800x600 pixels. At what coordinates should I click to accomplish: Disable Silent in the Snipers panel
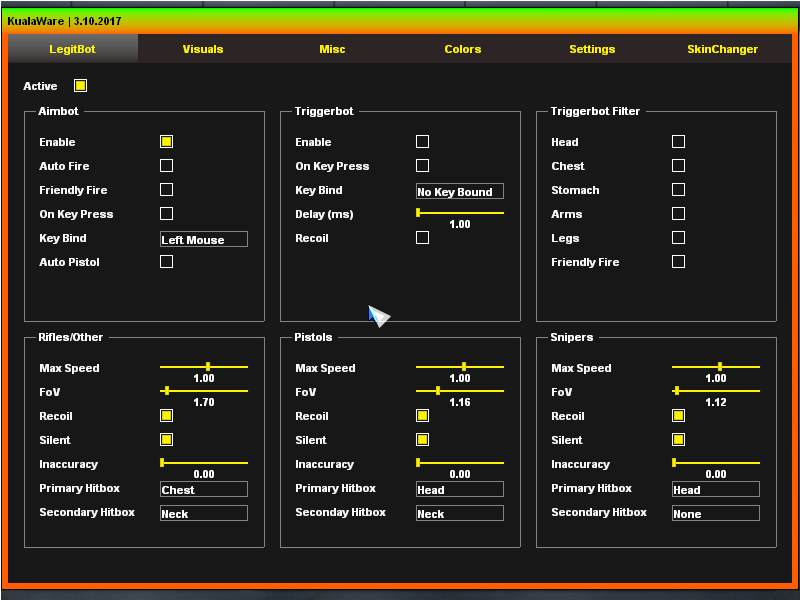tap(678, 440)
